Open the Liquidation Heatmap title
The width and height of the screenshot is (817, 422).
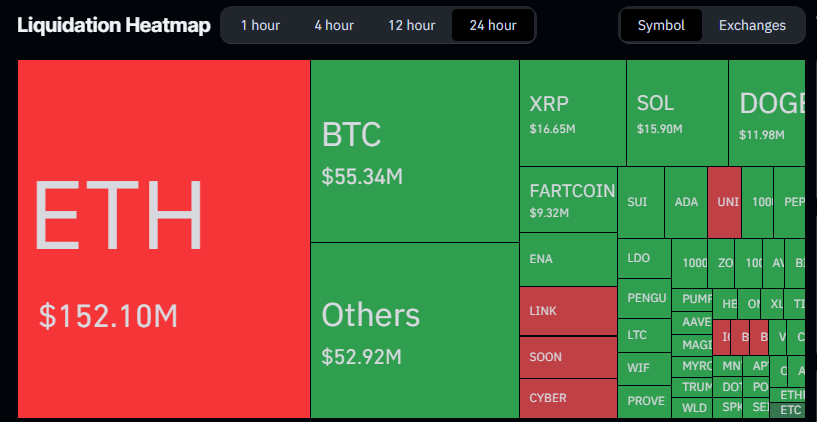[114, 25]
